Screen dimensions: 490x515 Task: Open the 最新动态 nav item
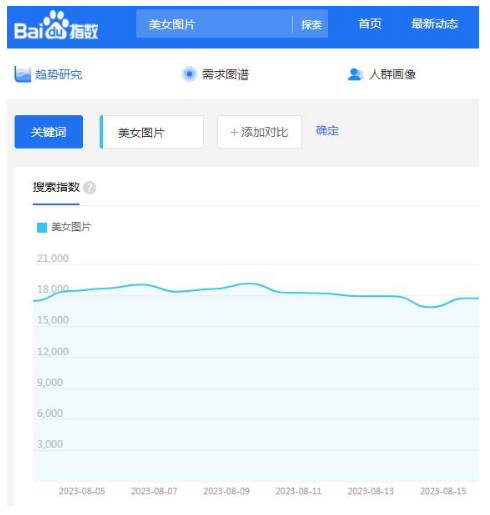click(434, 24)
